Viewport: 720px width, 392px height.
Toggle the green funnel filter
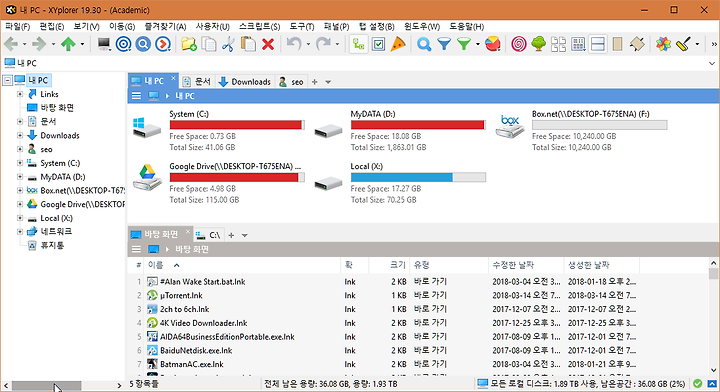pos(464,44)
